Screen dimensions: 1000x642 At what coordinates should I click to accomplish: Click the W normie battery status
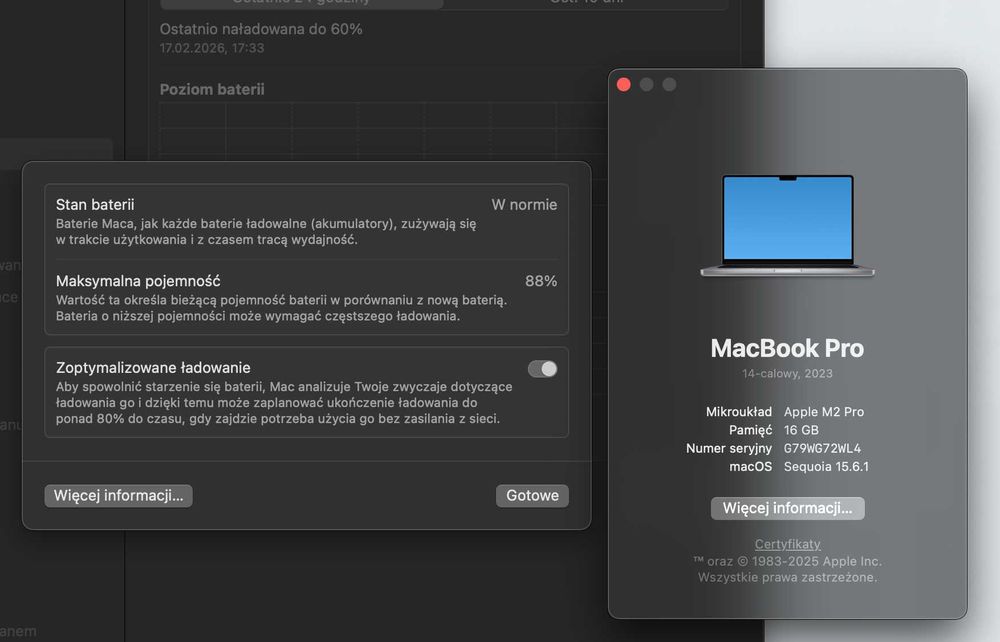coord(524,205)
